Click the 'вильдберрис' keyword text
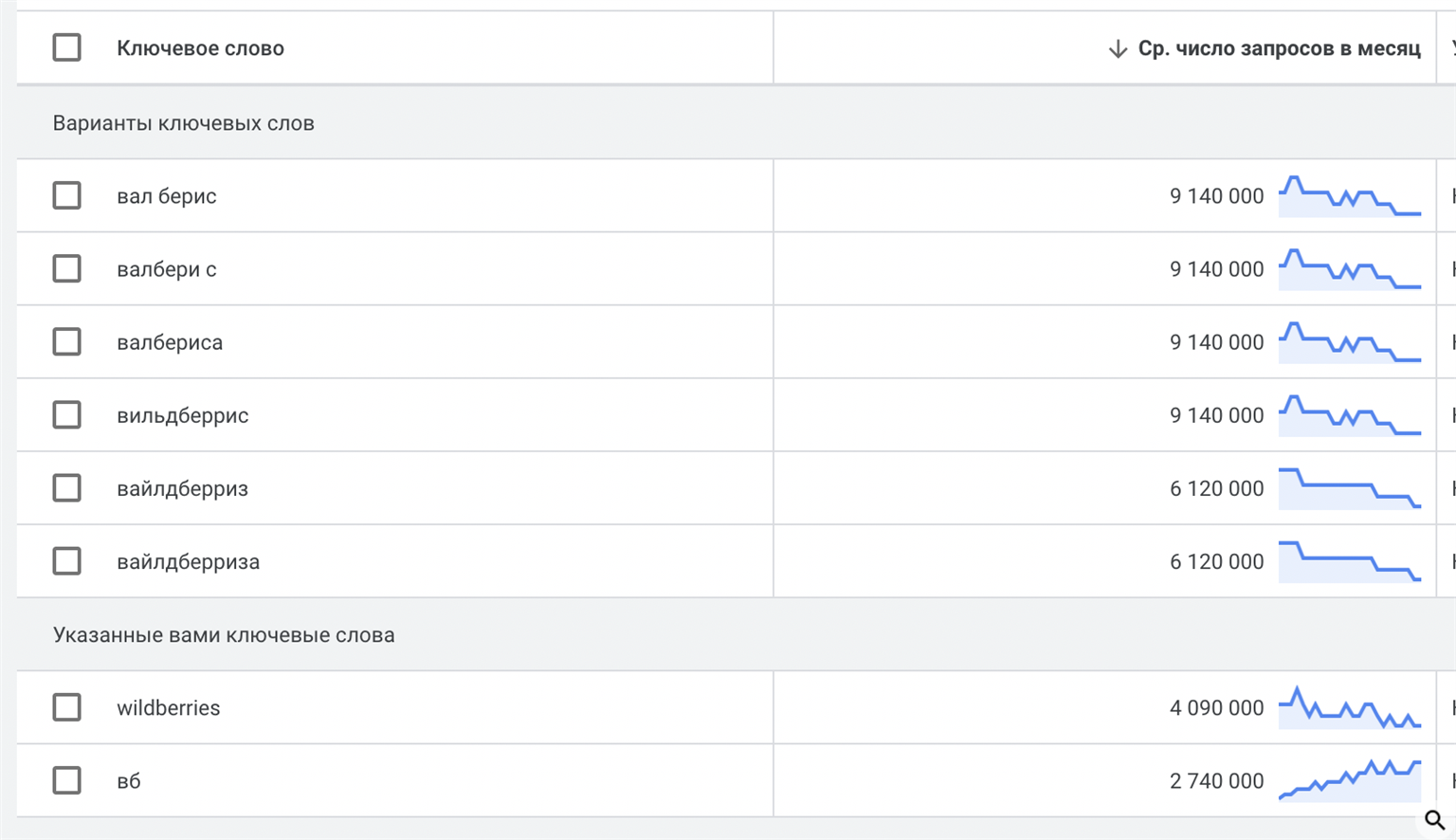This screenshot has width=1456, height=840. [183, 415]
